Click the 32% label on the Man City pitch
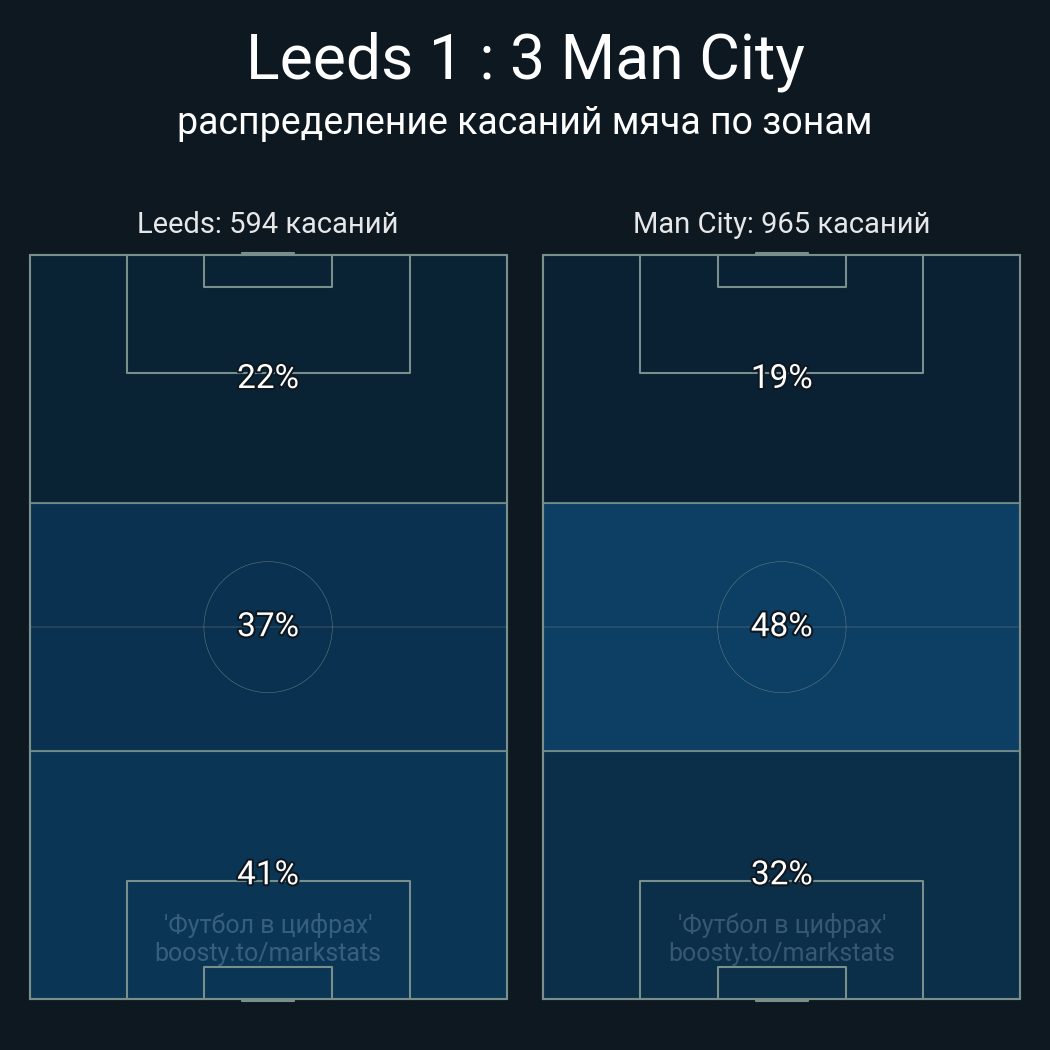1050x1050 pixels. click(782, 873)
